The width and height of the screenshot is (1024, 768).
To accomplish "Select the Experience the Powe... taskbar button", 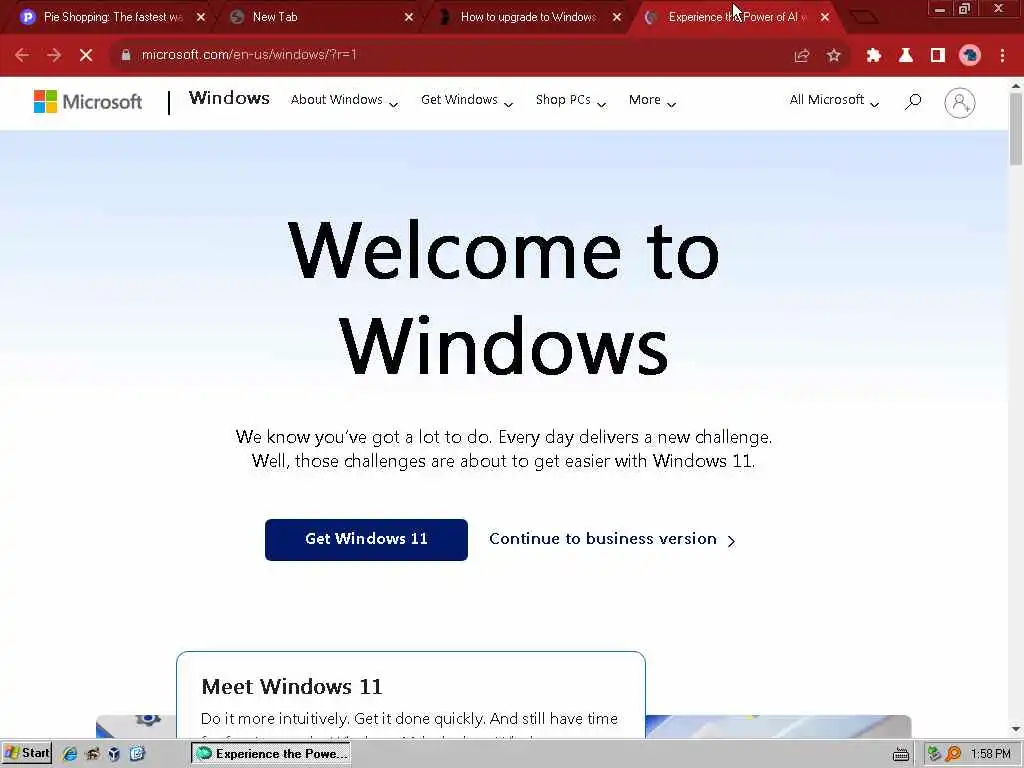I will (x=270, y=754).
